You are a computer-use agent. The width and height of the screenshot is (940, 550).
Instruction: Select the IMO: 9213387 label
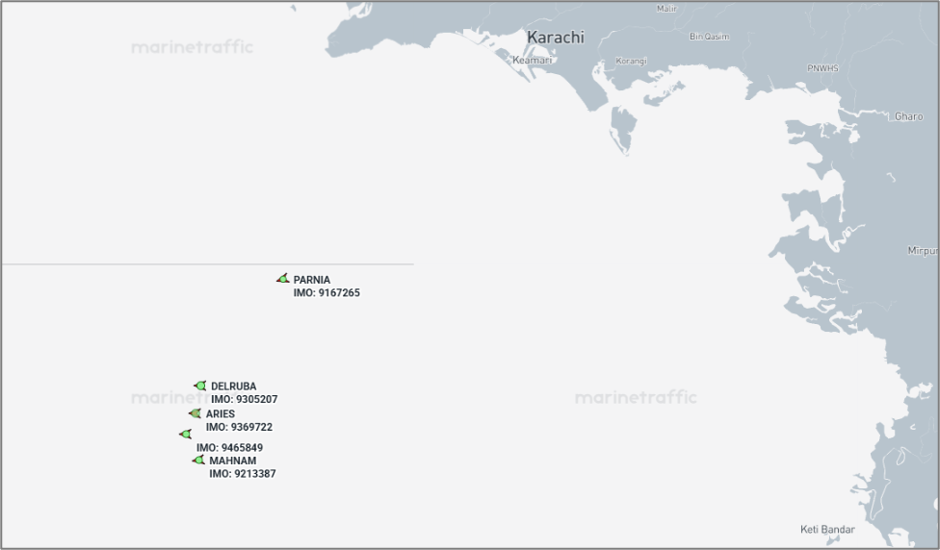click(x=243, y=473)
